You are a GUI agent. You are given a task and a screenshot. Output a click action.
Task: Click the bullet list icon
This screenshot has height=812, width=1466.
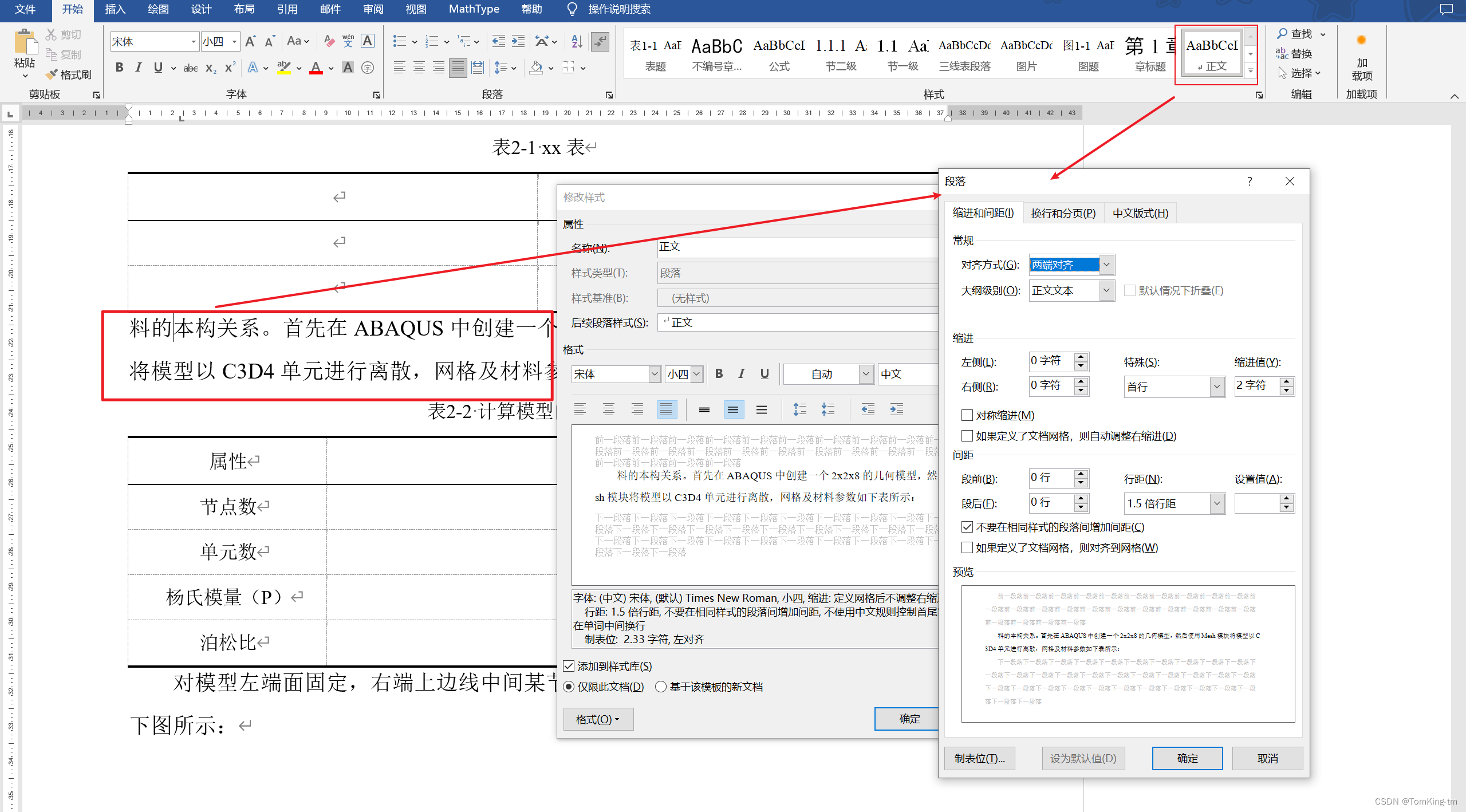(x=399, y=41)
